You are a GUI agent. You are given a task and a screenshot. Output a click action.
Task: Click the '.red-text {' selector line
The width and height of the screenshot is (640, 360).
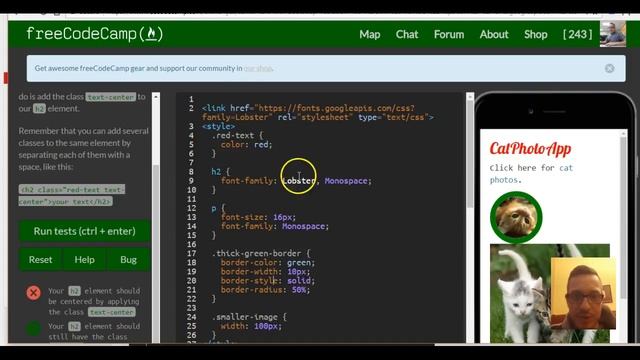click(x=238, y=136)
